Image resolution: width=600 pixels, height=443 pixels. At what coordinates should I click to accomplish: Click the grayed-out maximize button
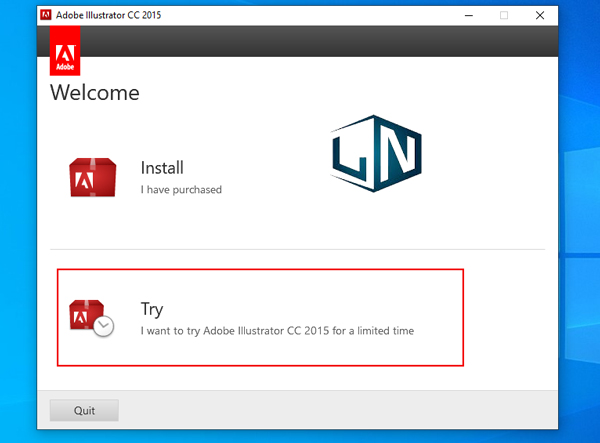504,15
